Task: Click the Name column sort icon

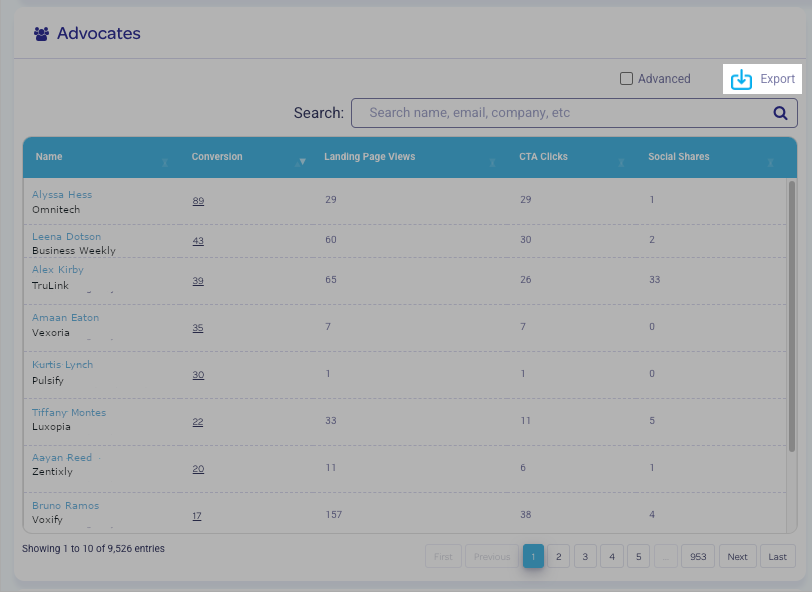Action: [165, 162]
